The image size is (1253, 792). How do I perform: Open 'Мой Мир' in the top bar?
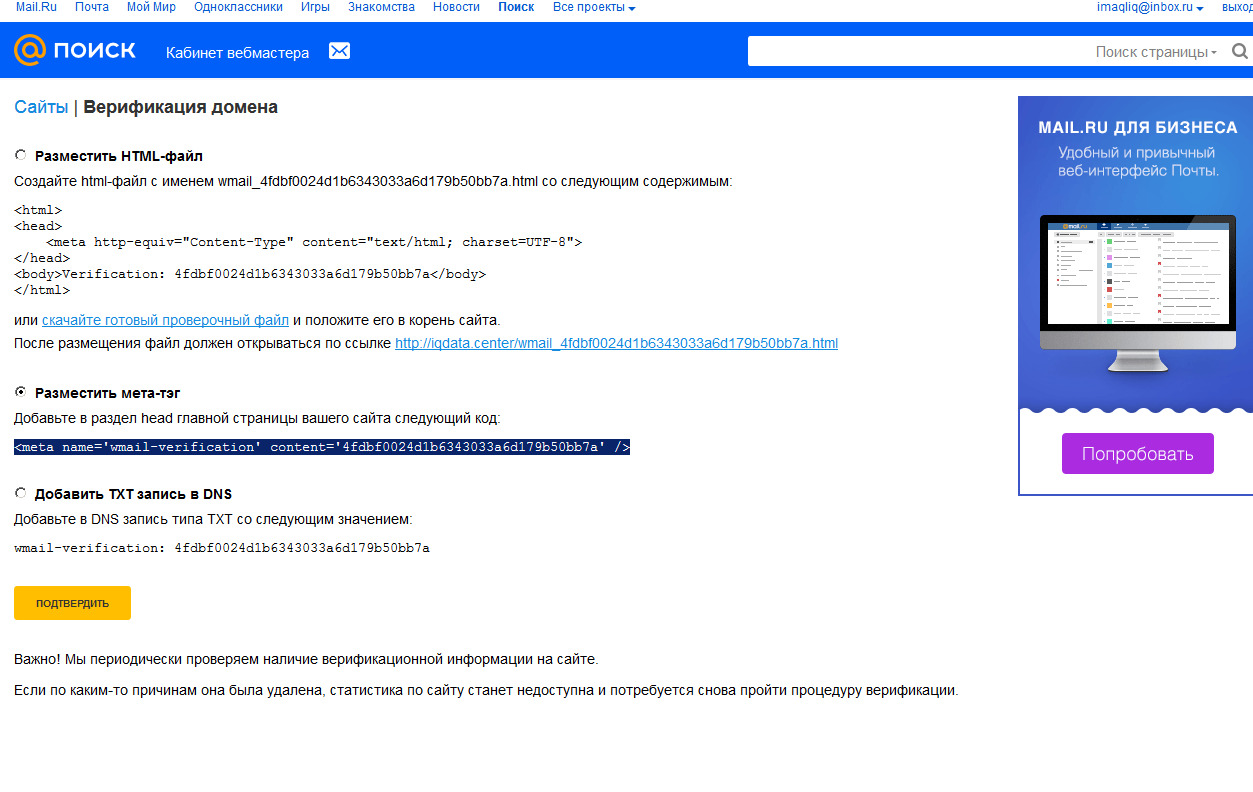[151, 7]
